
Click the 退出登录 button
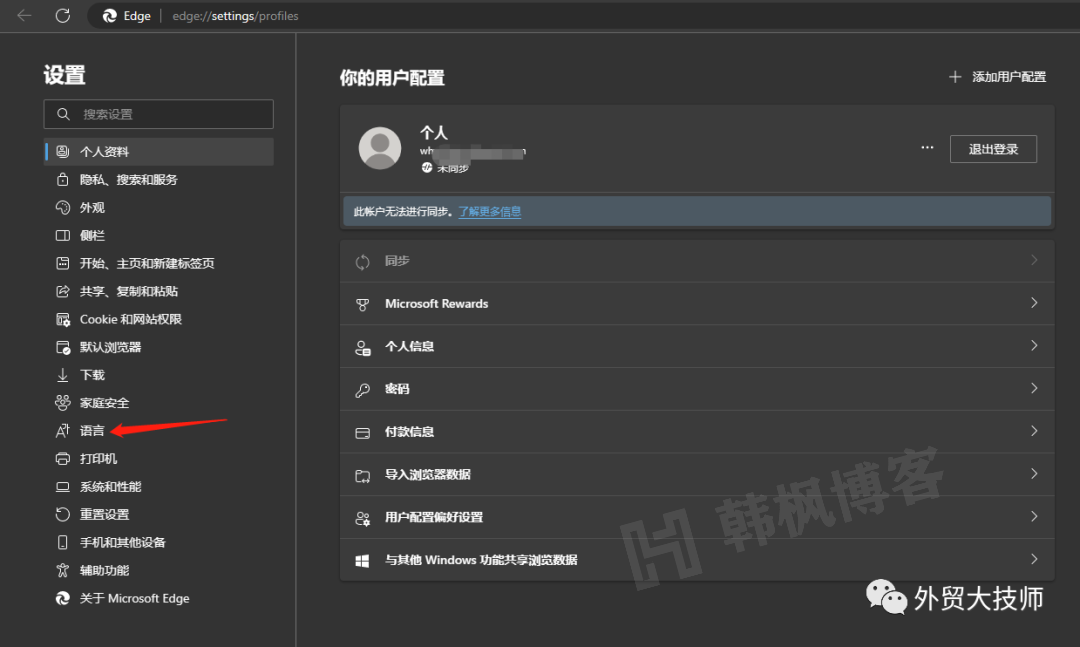coord(993,148)
